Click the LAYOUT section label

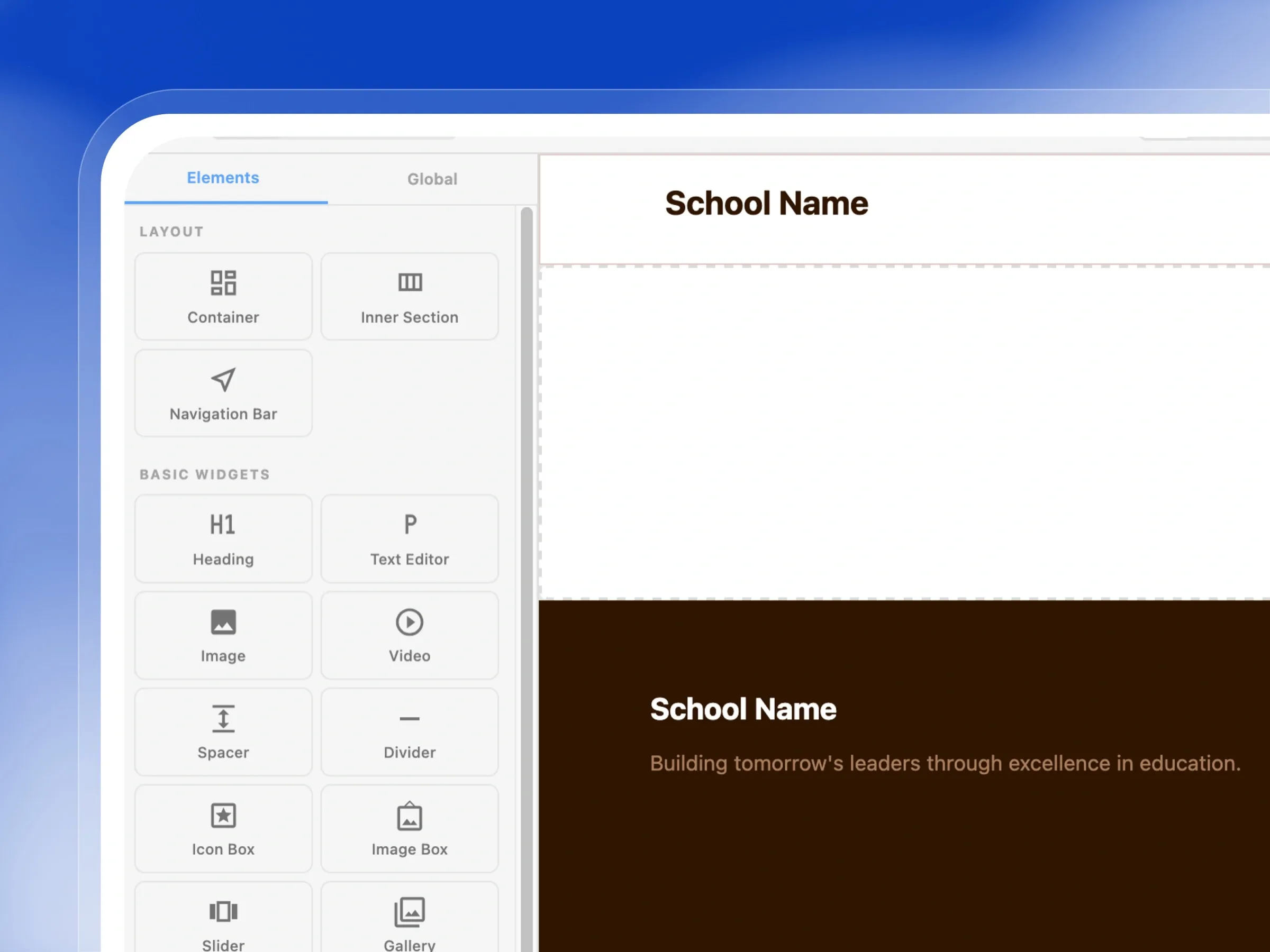coord(171,232)
